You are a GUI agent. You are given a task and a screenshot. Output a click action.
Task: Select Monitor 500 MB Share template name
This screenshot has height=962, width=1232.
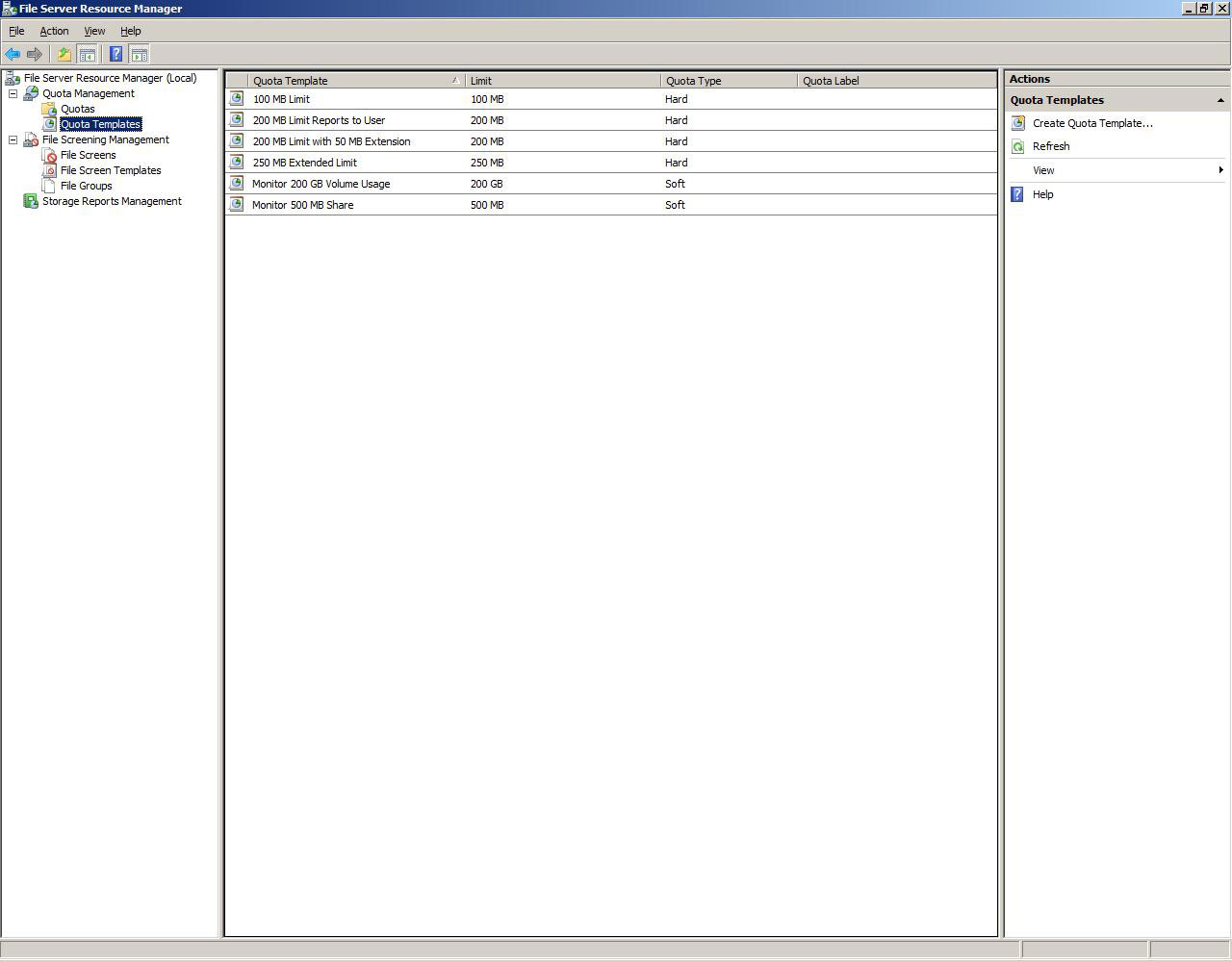tap(302, 205)
